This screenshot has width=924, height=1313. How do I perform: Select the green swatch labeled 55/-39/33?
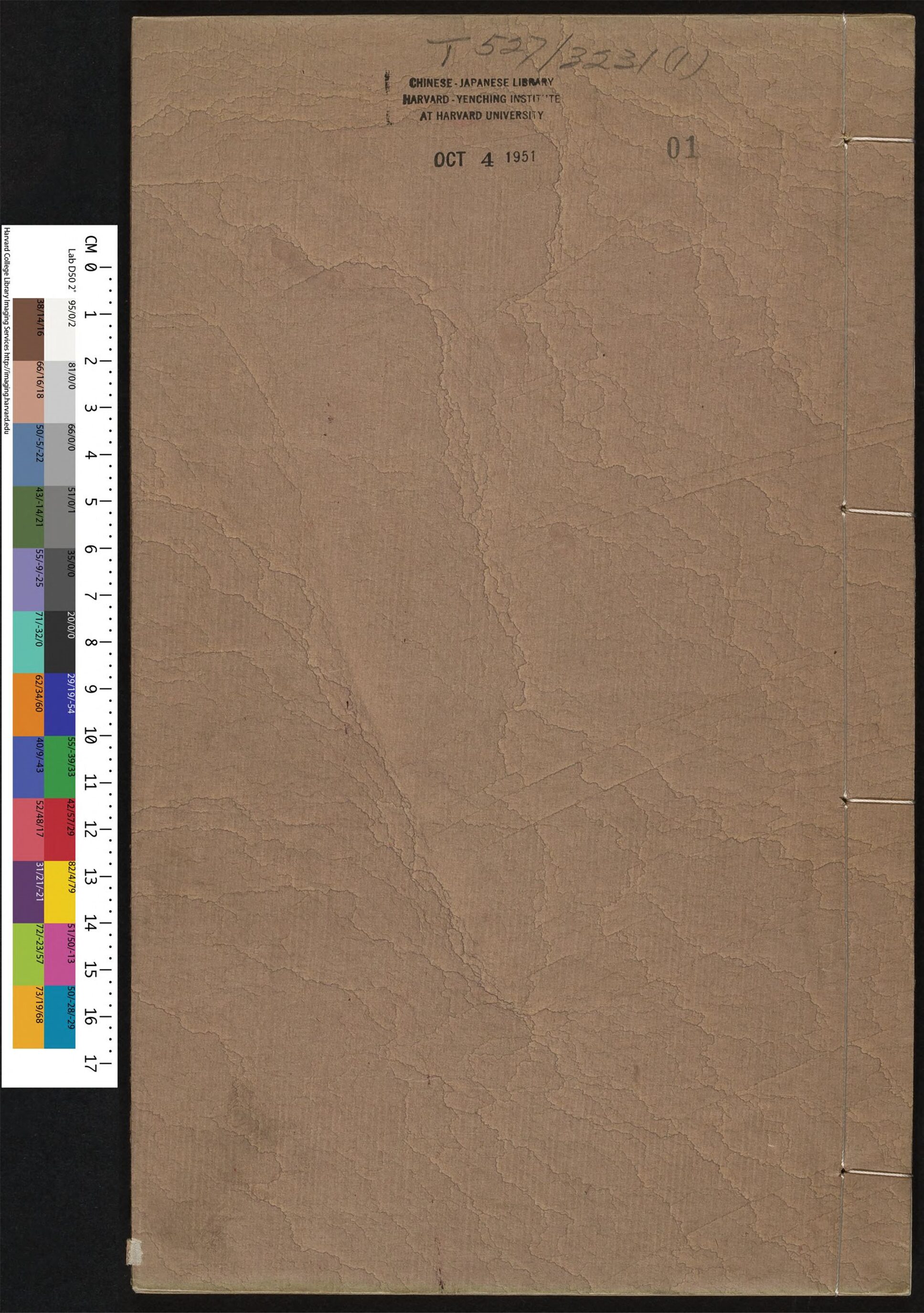(60, 767)
